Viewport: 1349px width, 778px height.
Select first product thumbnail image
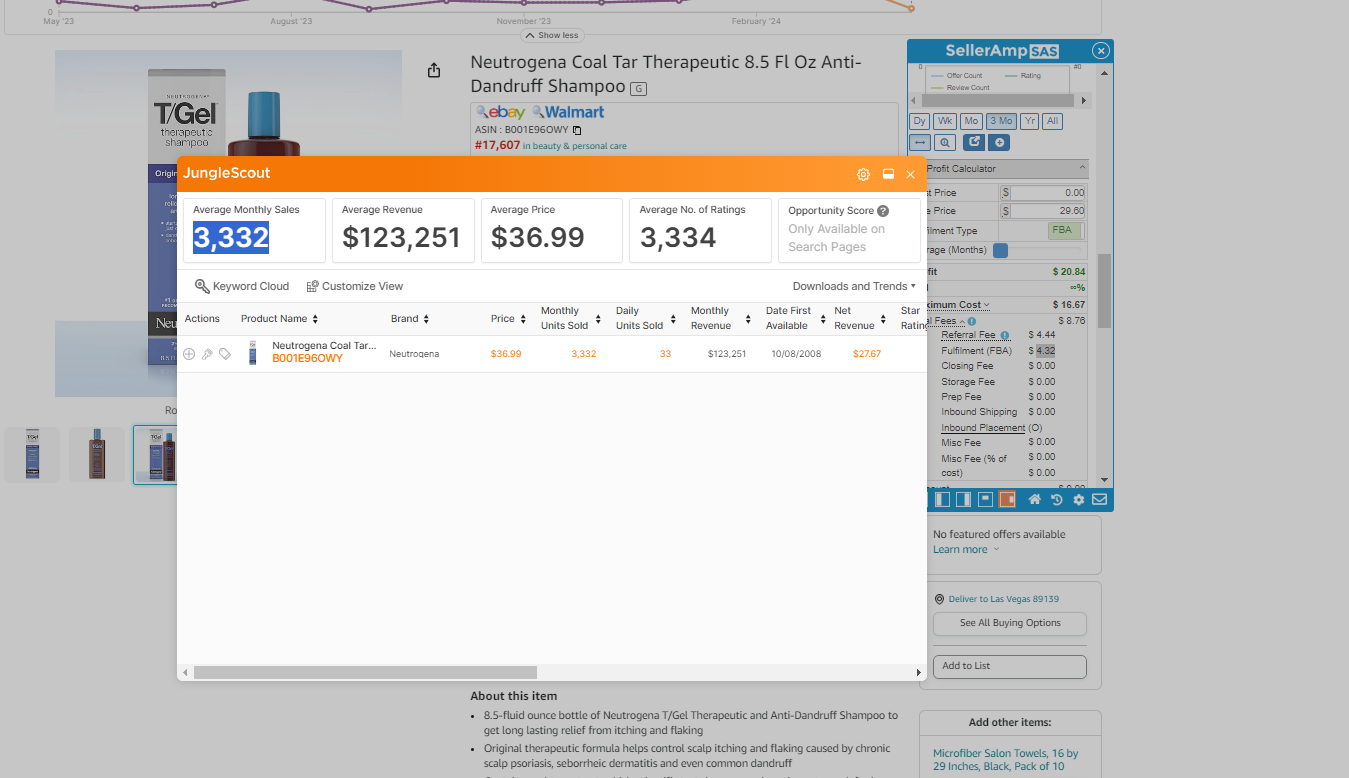(32, 455)
